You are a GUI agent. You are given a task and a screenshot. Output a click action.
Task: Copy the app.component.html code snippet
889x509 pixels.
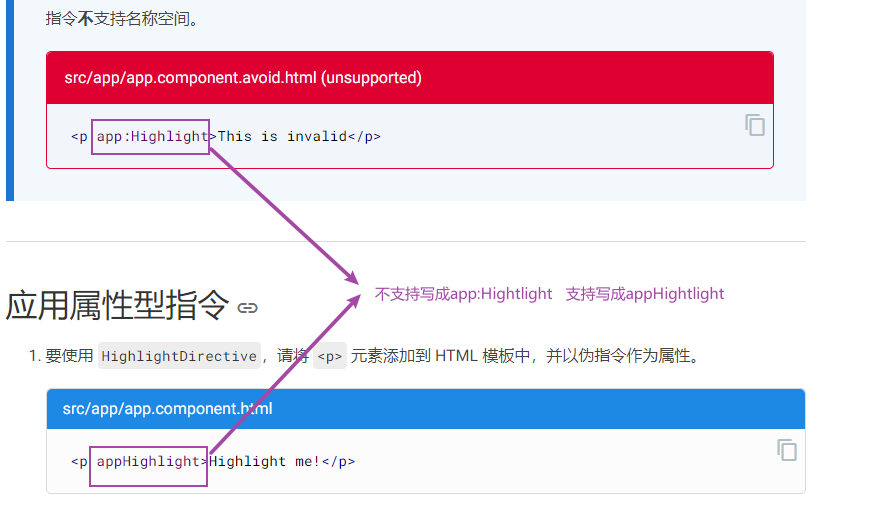click(787, 450)
